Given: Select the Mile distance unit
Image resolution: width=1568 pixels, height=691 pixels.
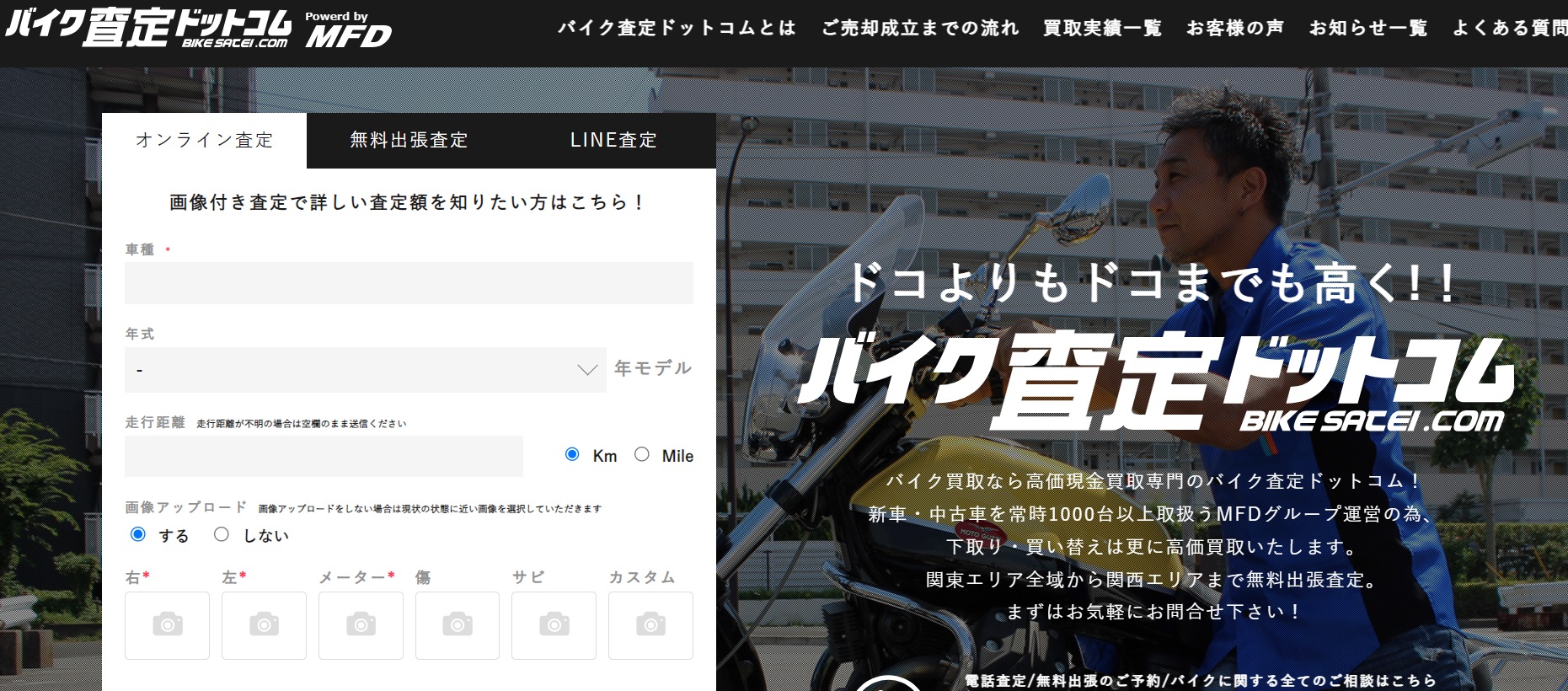Looking at the screenshot, I should point(642,454).
